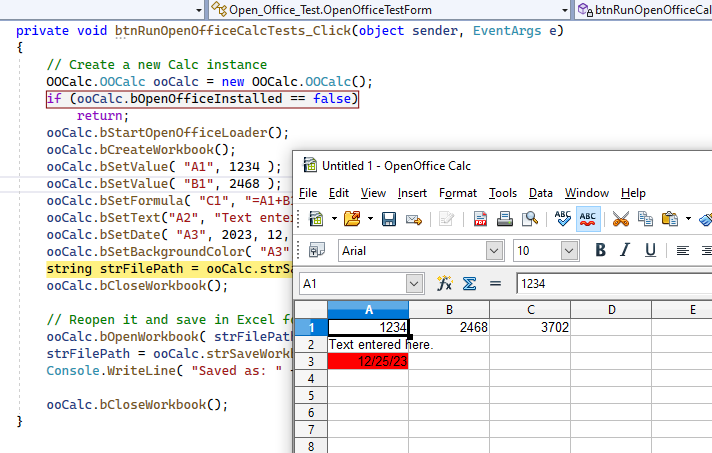The image size is (712, 453).
Task: Toggle Italic formatting
Action: pyautogui.click(x=625, y=250)
